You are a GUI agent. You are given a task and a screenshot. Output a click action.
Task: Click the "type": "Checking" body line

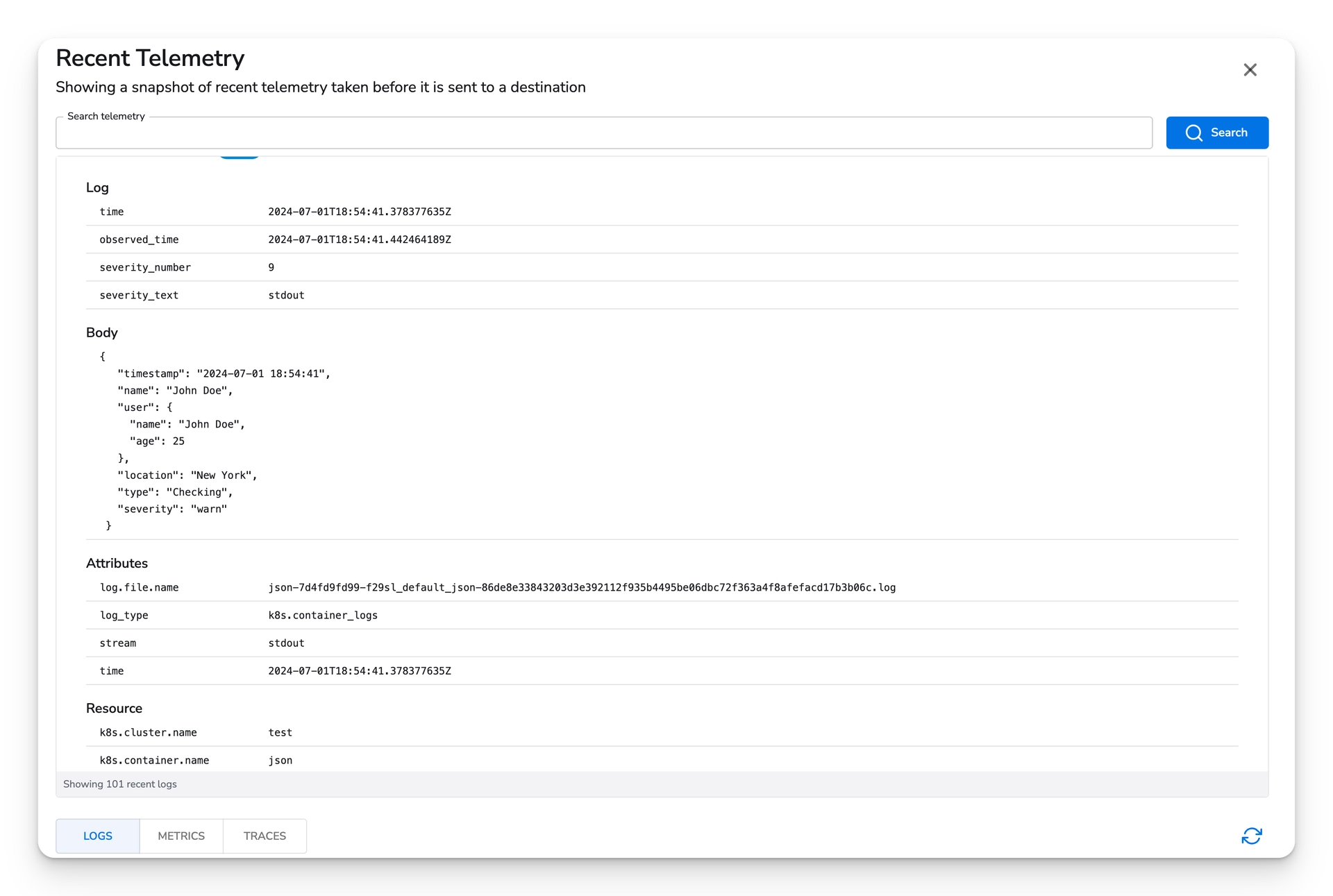[175, 492]
